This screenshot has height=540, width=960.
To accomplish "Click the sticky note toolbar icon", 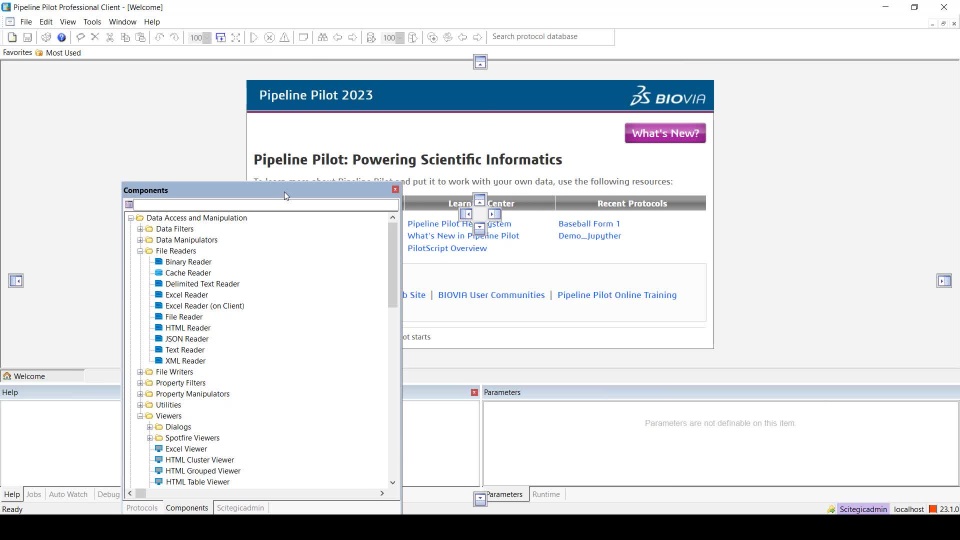I will point(303,37).
